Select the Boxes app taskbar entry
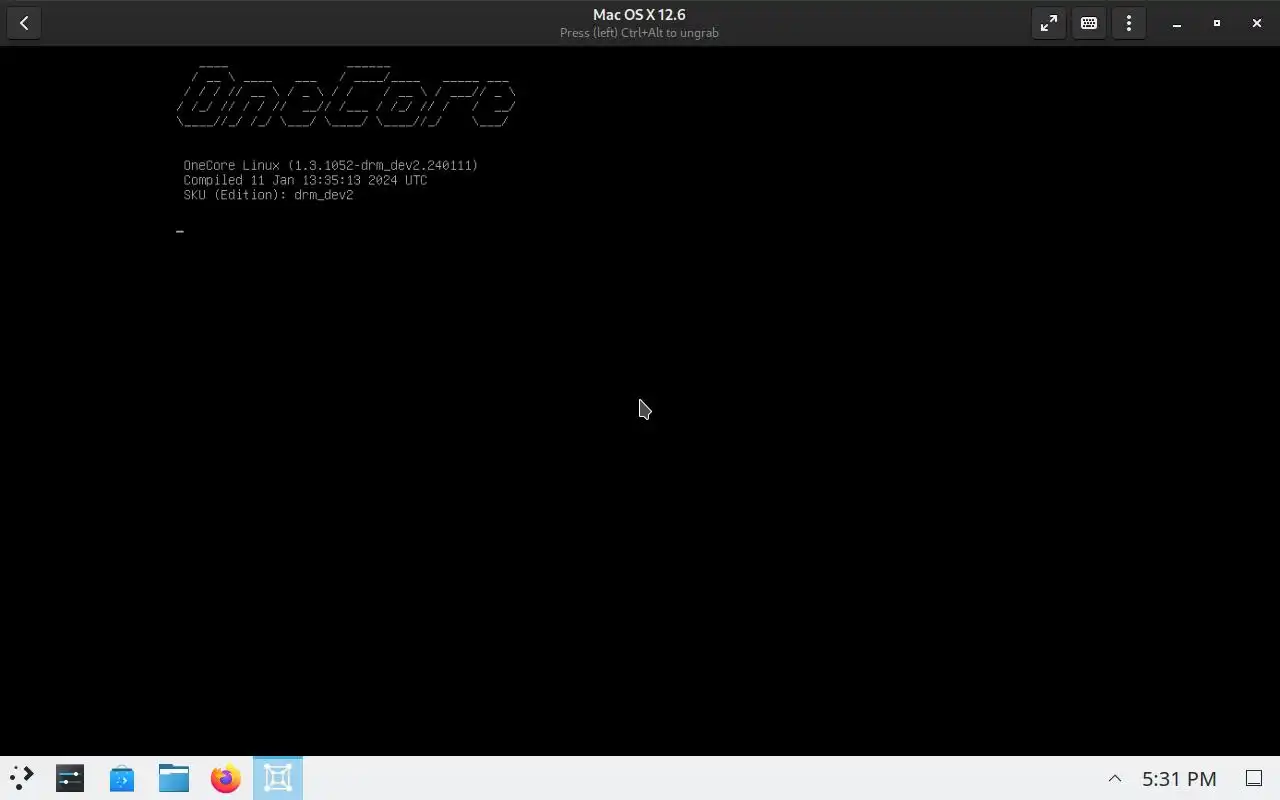This screenshot has width=1280, height=800. tap(278, 778)
